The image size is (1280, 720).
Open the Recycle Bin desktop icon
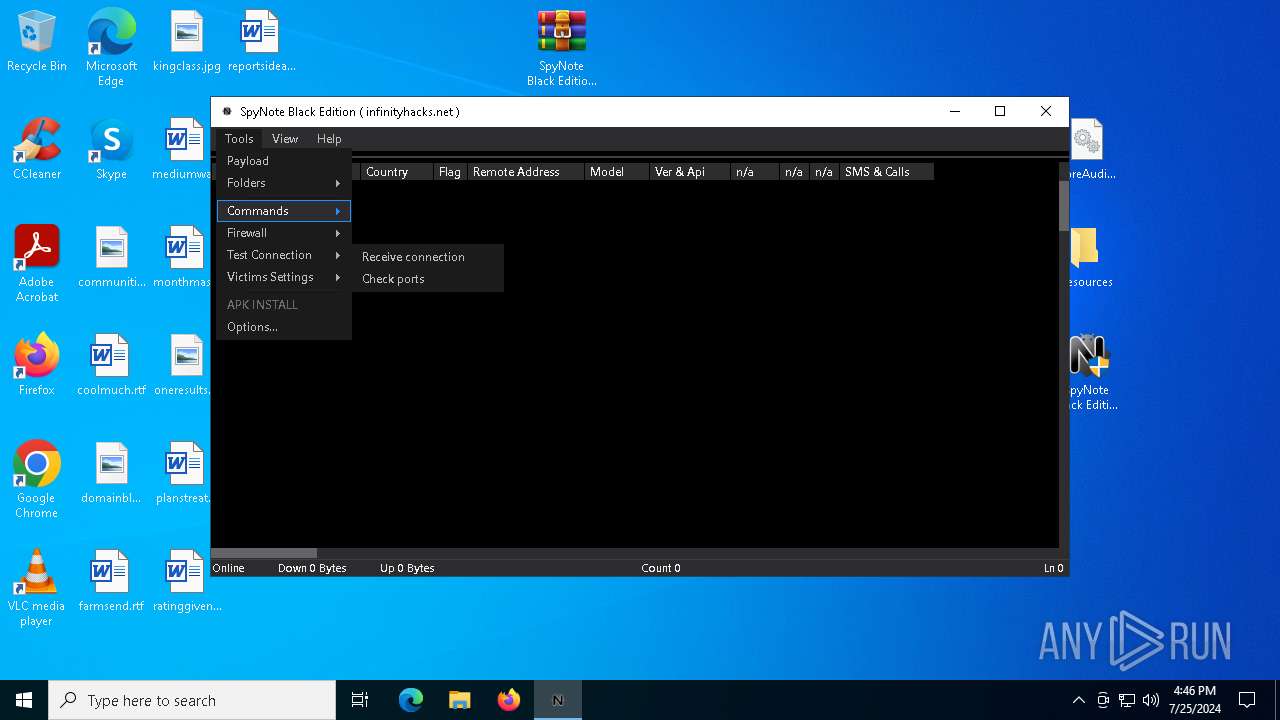point(37,42)
